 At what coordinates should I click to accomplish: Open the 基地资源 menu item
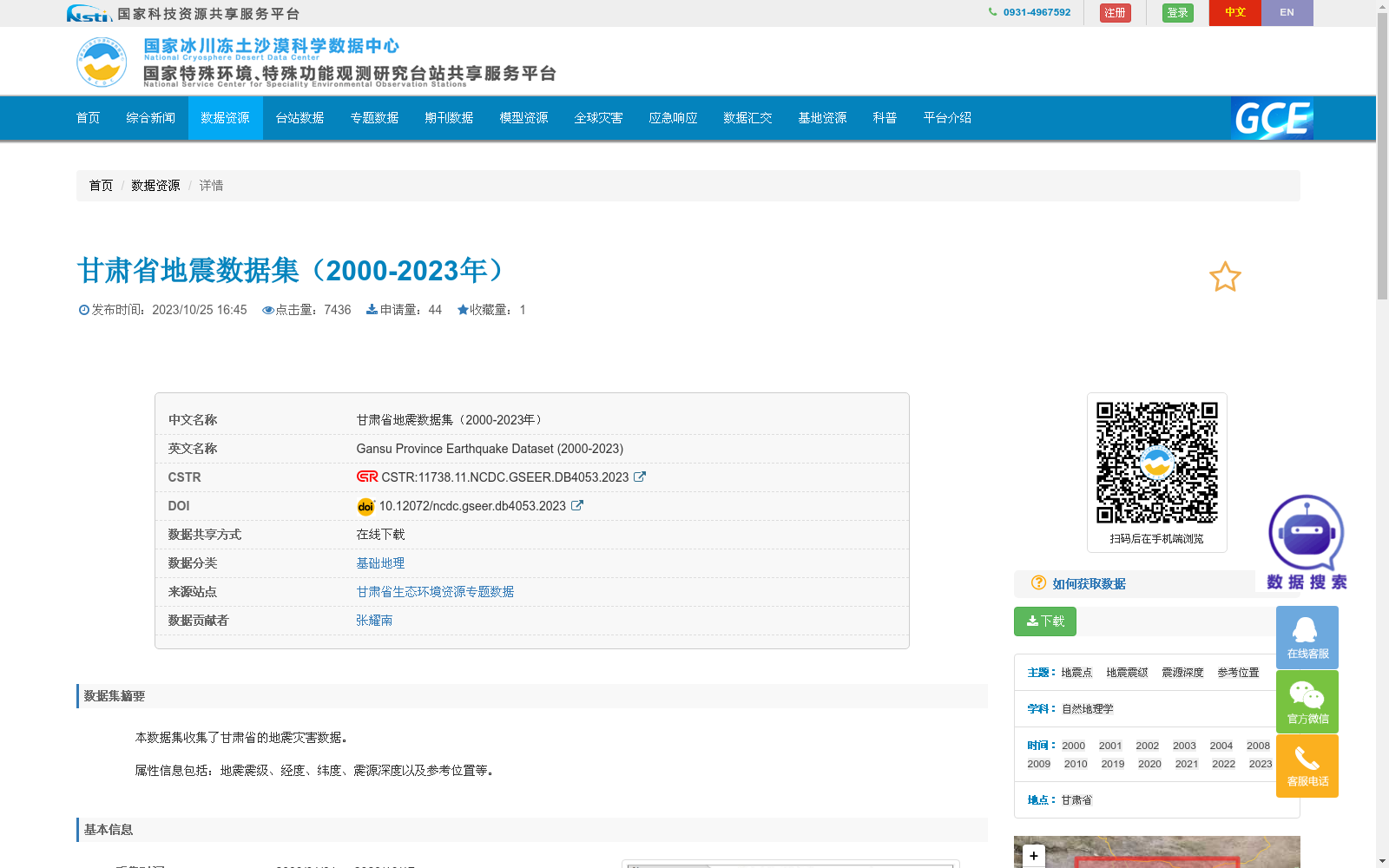pos(823,118)
